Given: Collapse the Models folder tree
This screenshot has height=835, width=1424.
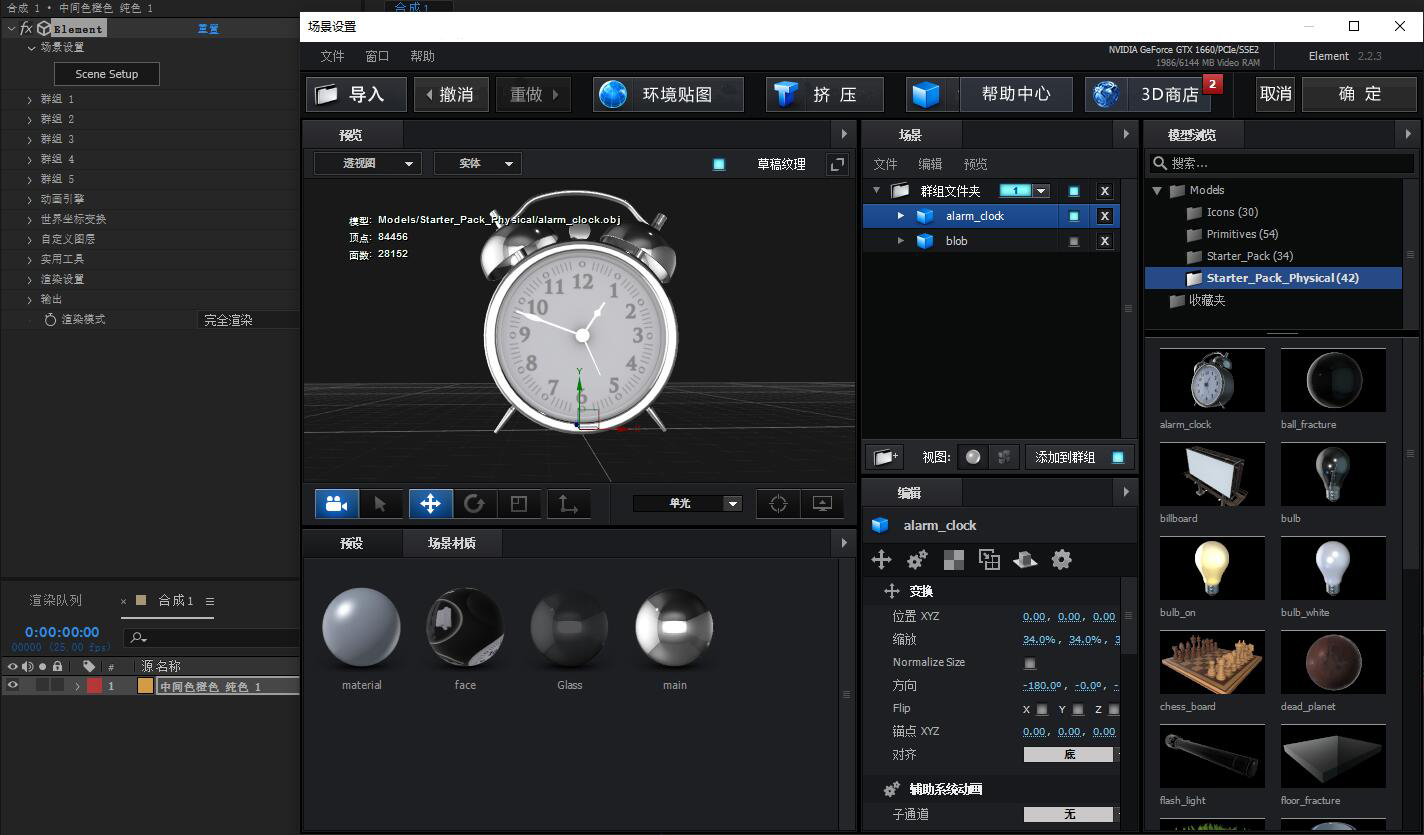Looking at the screenshot, I should point(1157,190).
